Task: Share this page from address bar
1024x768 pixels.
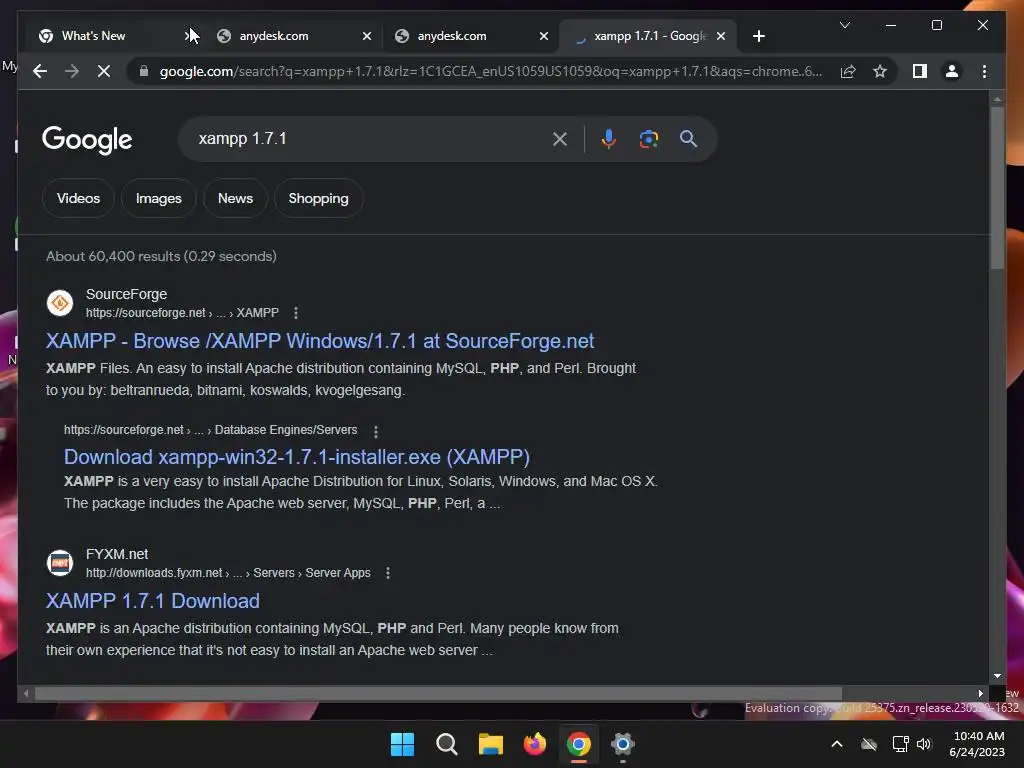Action: pos(848,71)
